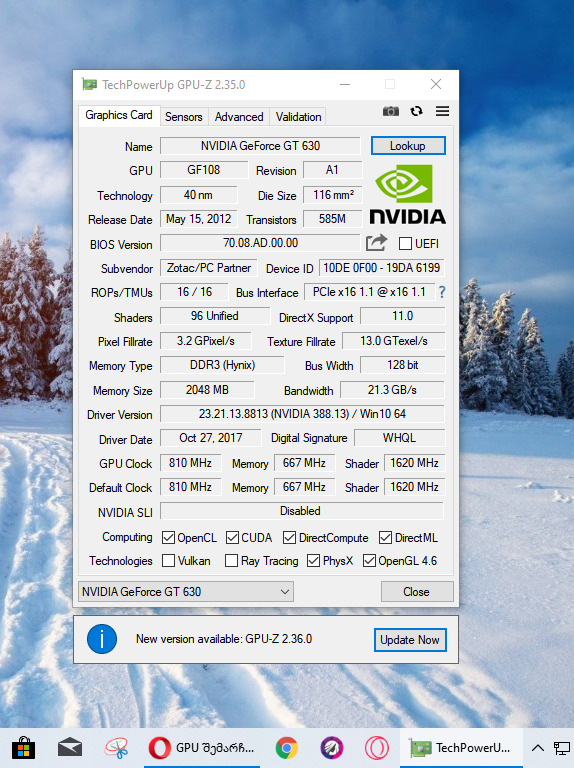Viewport: 574px width, 768px height.
Task: Open Snipping tool icon on taskbar
Action: click(x=117, y=747)
